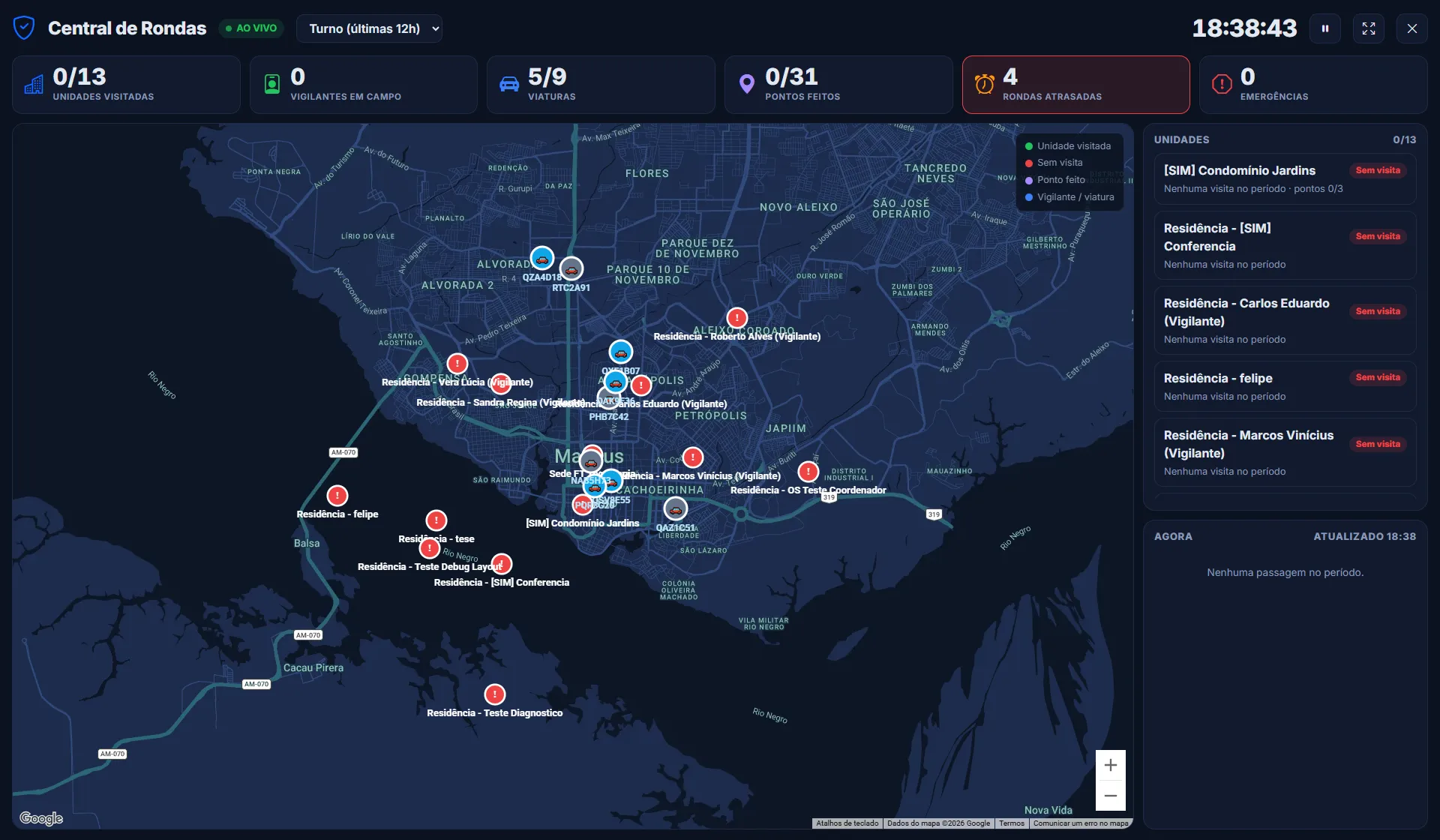This screenshot has height=840, width=1440.
Task: Click the alarm clock icon for Rondas Atrasadas
Action: point(984,84)
